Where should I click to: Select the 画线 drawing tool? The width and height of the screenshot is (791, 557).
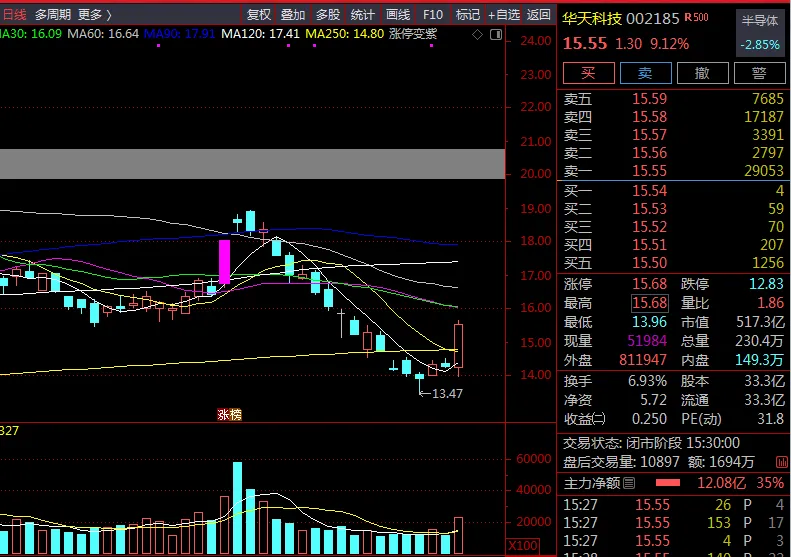point(398,15)
